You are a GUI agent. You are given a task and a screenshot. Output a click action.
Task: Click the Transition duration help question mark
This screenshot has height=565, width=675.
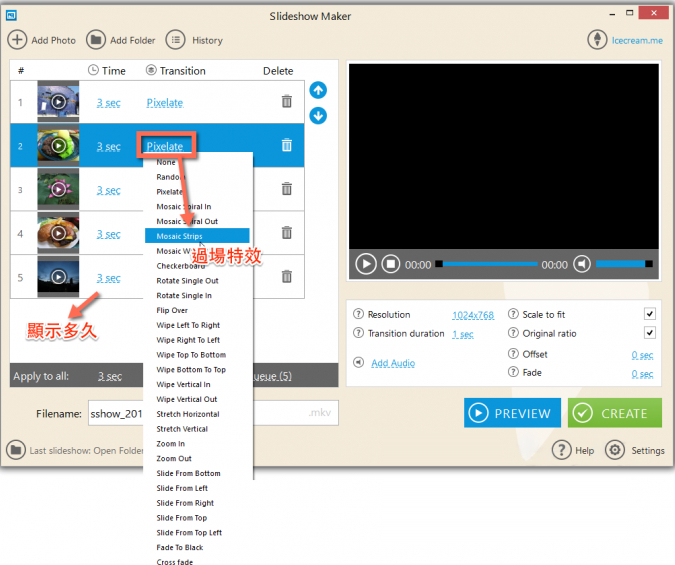tap(358, 333)
